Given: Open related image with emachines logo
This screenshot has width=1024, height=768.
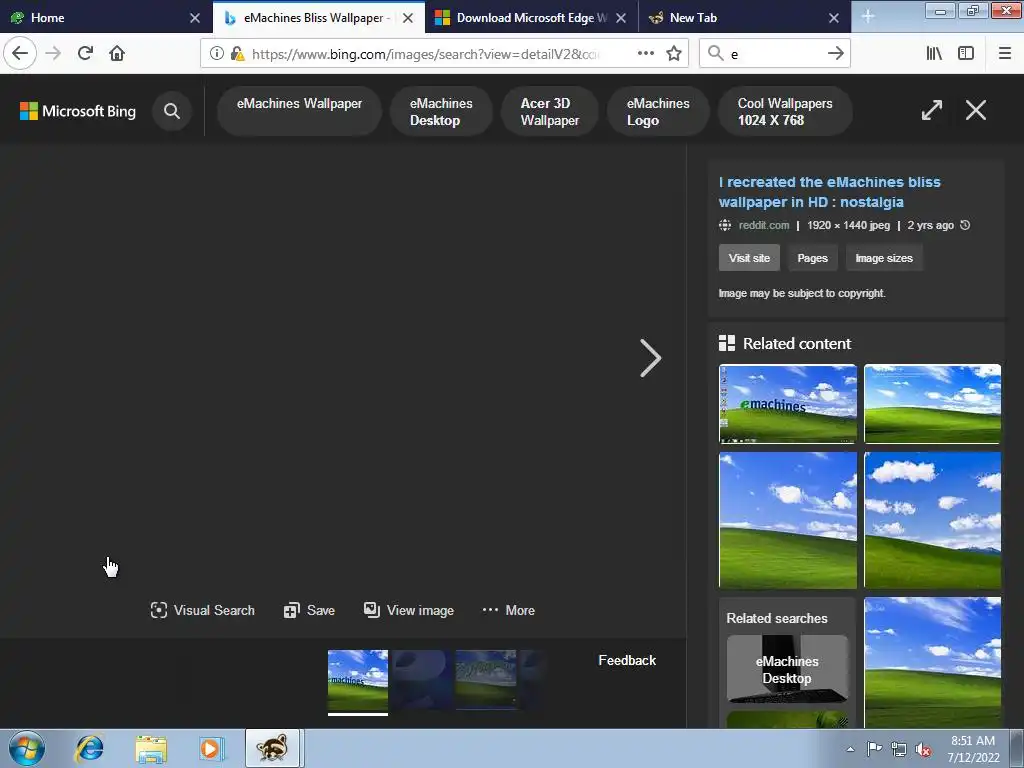Looking at the screenshot, I should 788,404.
